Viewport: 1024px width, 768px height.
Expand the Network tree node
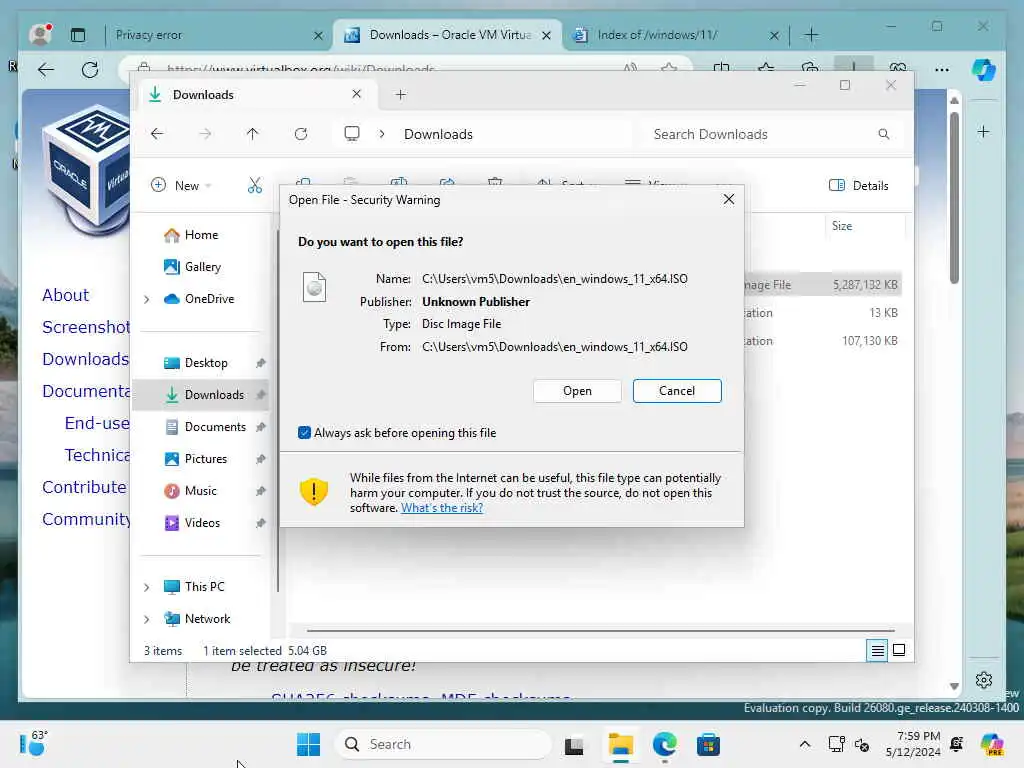pyautogui.click(x=147, y=619)
